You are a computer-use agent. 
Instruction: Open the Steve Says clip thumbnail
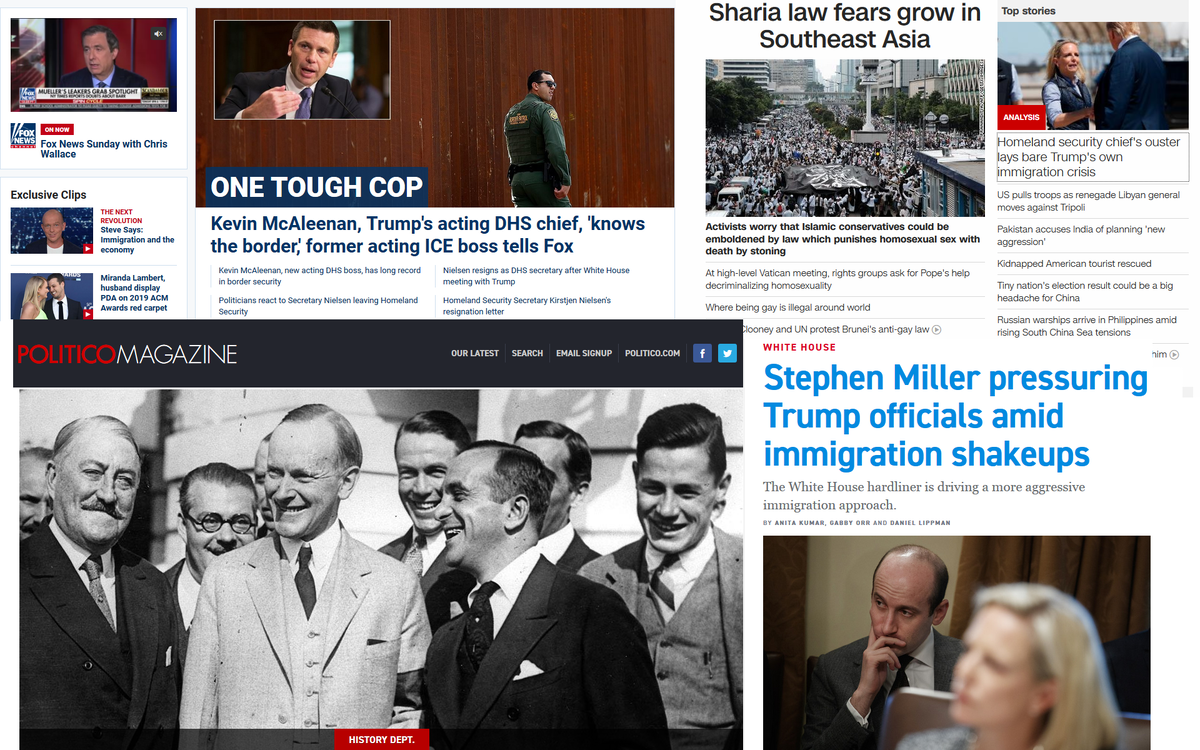(x=52, y=231)
